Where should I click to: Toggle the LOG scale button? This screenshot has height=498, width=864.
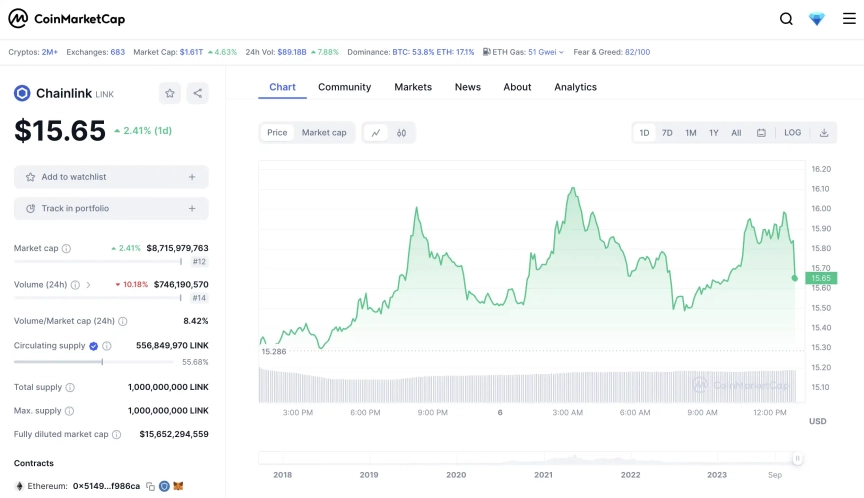pos(792,132)
